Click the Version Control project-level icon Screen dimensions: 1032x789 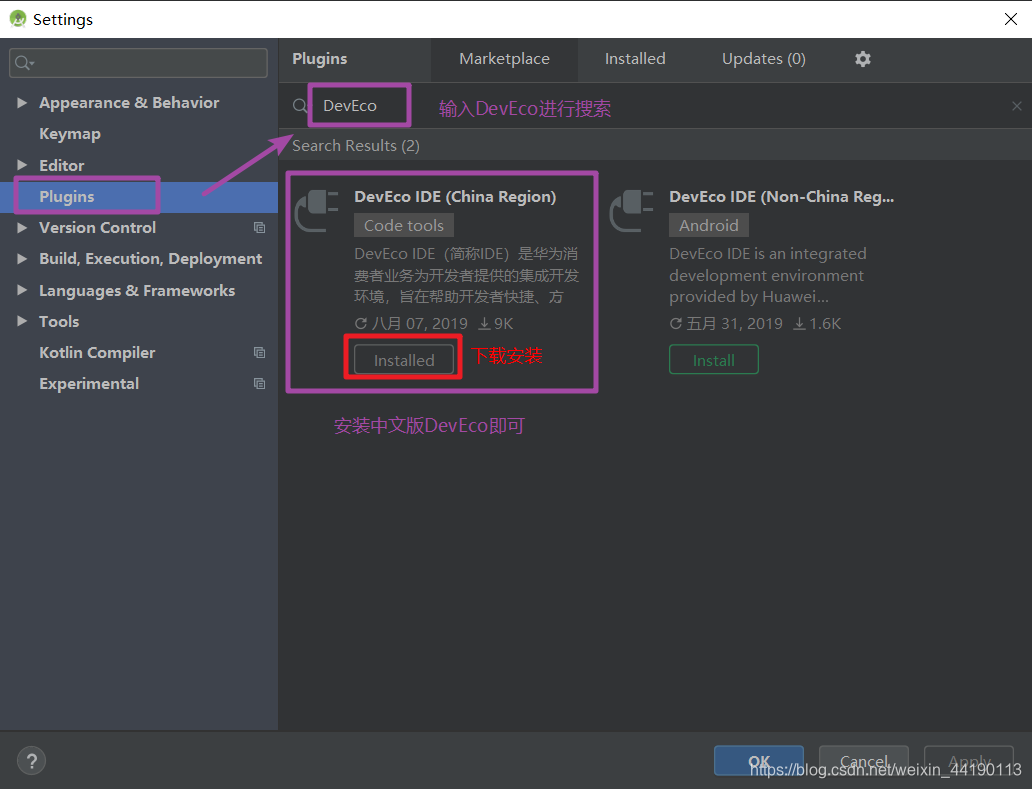[x=259, y=228]
